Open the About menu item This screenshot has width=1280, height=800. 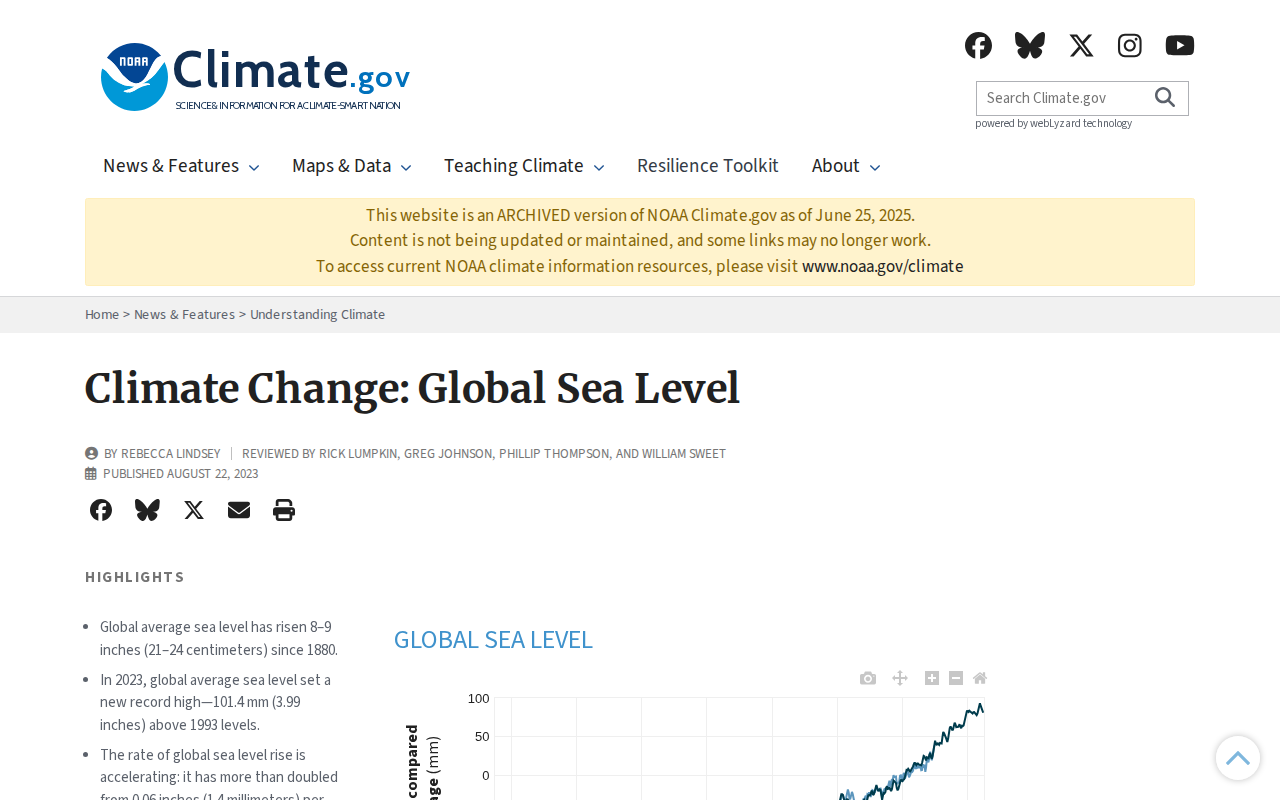point(846,166)
